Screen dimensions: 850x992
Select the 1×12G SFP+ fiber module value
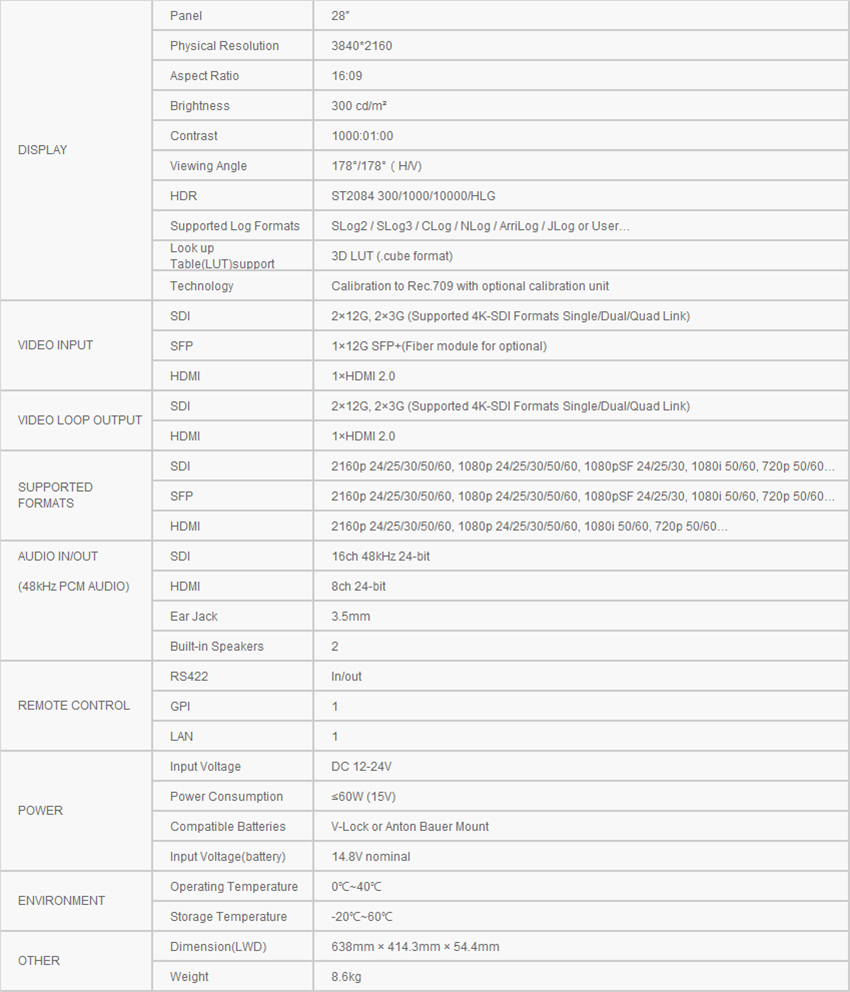pyautogui.click(x=439, y=346)
